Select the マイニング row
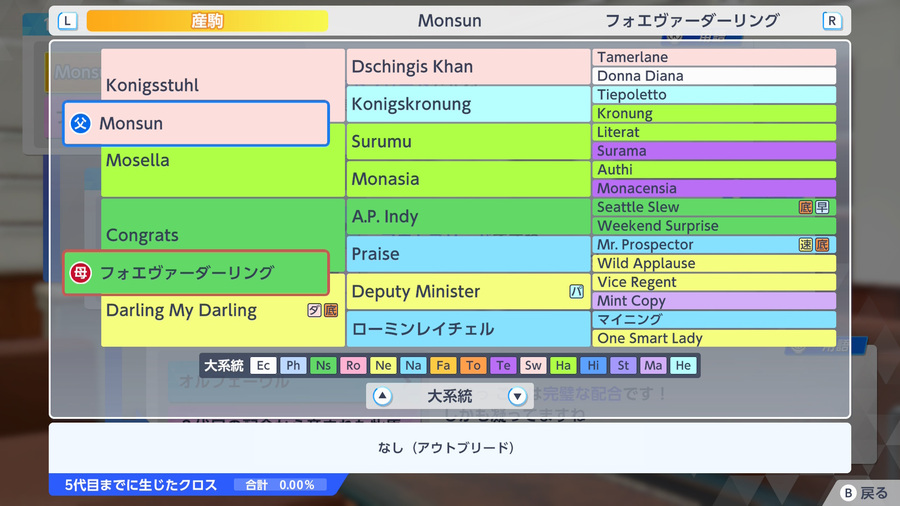The width and height of the screenshot is (900, 506). click(714, 320)
